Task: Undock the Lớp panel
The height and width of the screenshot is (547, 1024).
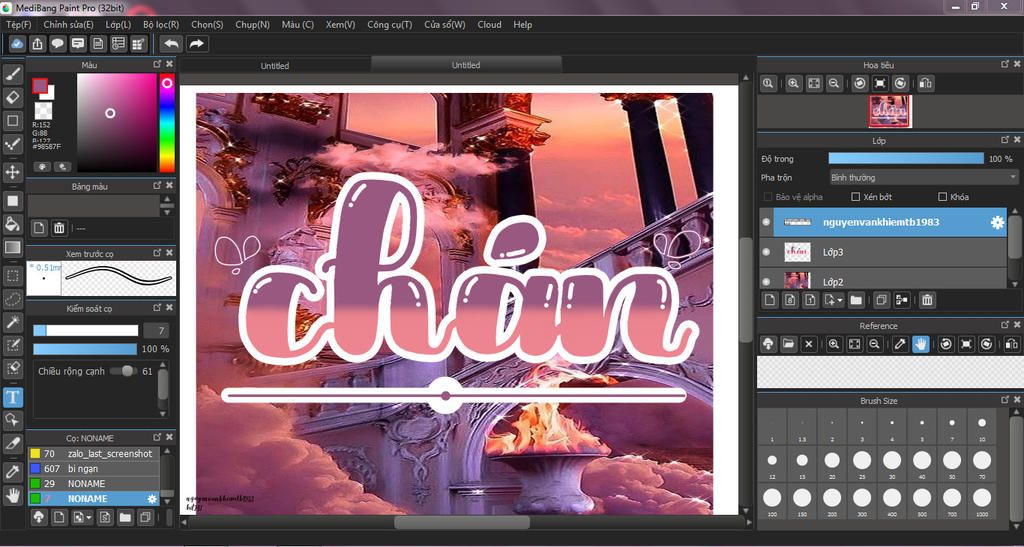Action: pyautogui.click(x=1005, y=140)
